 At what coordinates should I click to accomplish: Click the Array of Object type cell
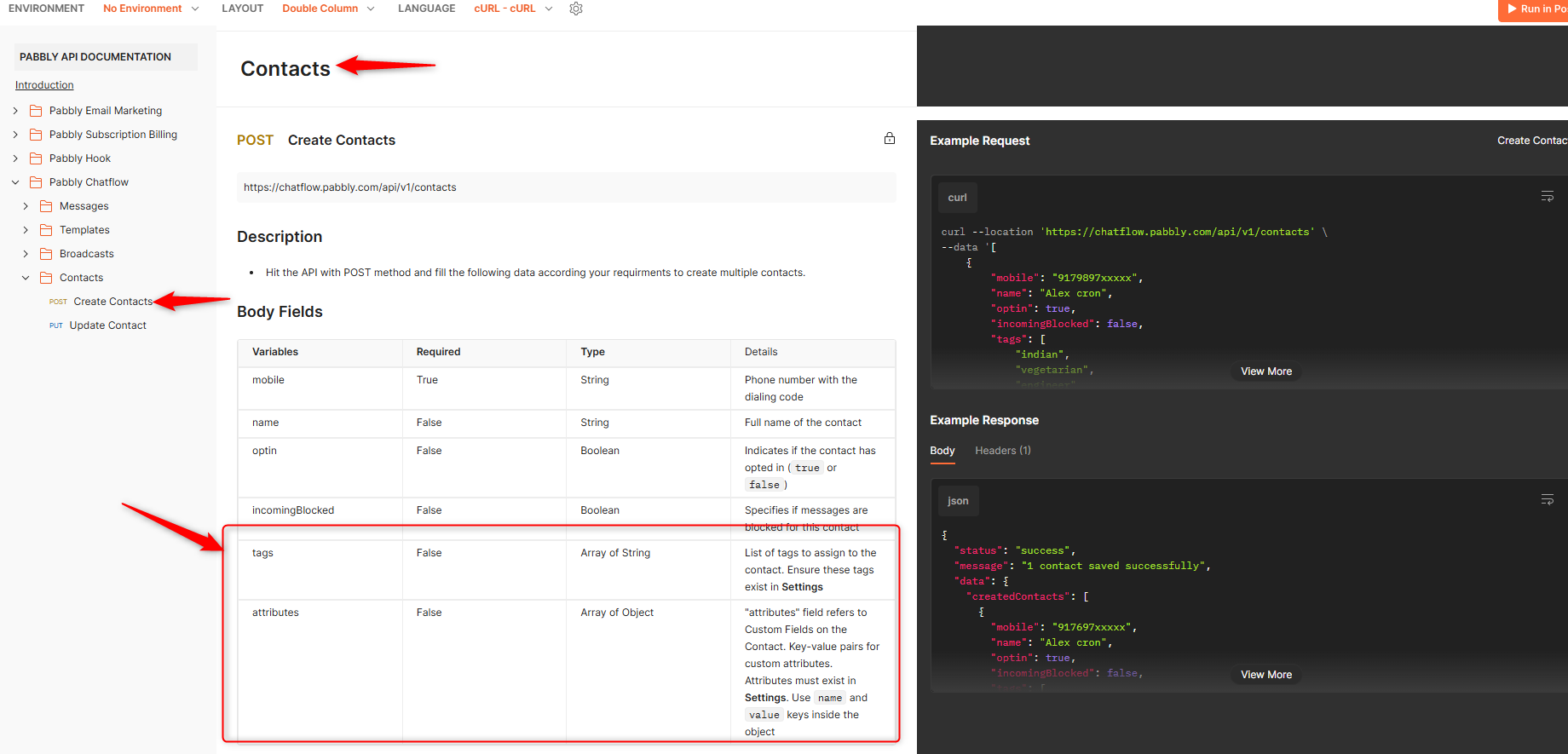[649, 672]
